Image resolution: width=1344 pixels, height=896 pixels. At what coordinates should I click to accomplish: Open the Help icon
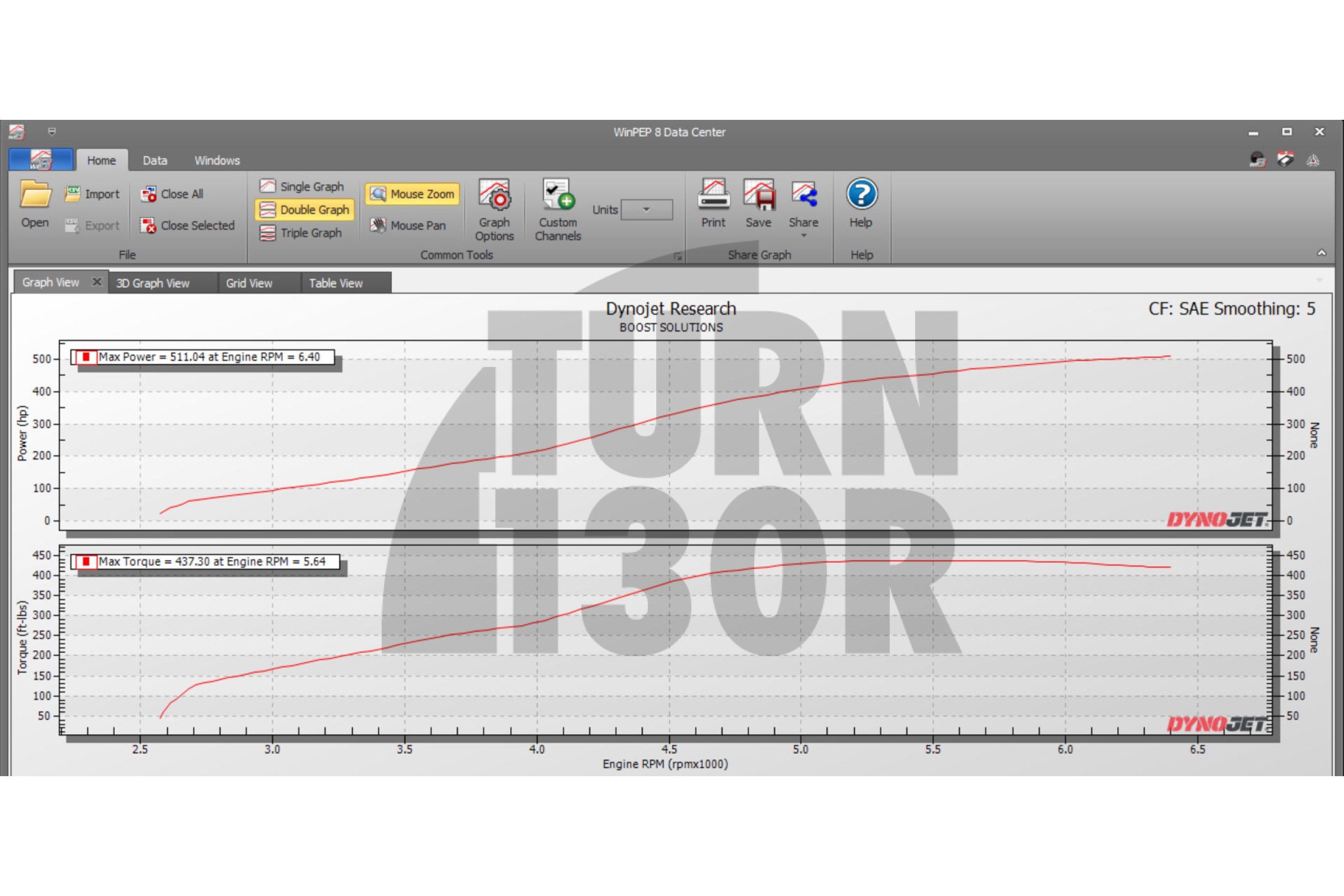(x=861, y=195)
